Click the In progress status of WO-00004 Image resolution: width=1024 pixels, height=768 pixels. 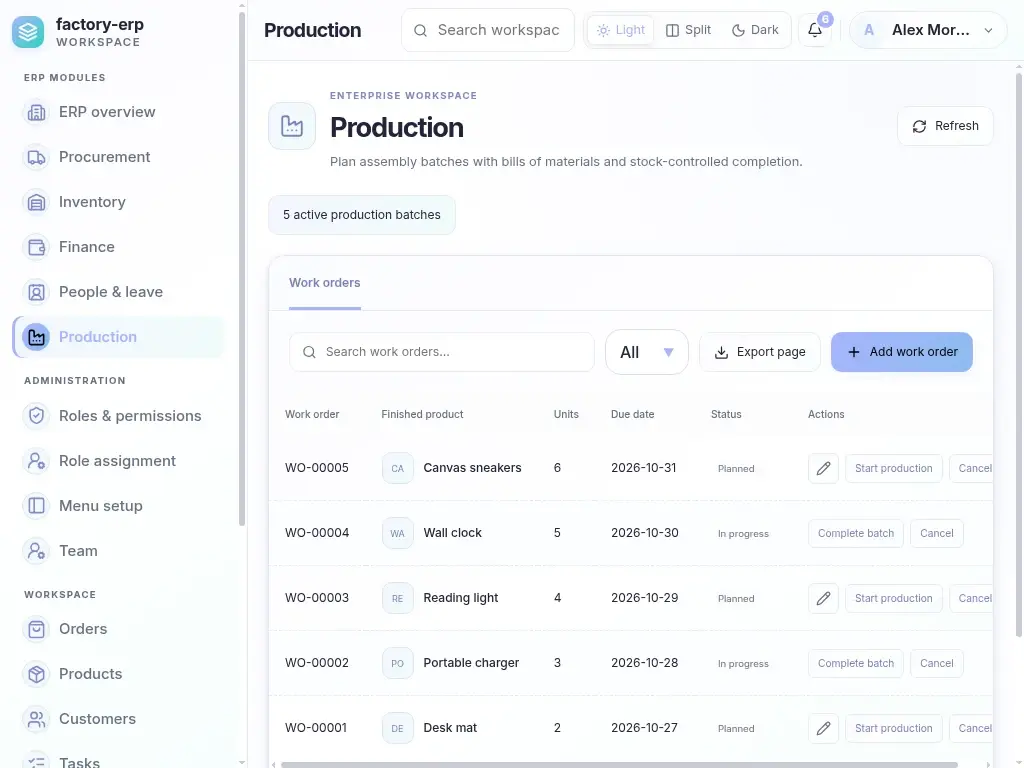click(743, 534)
